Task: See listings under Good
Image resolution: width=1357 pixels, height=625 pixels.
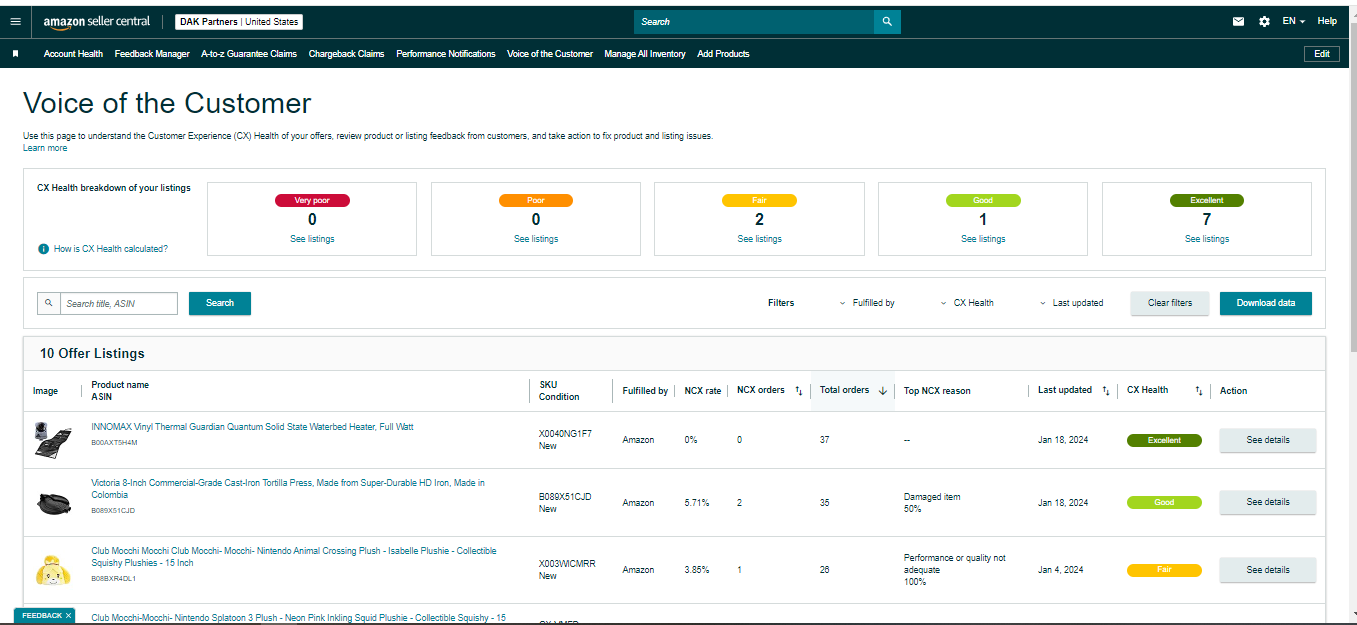Action: [983, 239]
